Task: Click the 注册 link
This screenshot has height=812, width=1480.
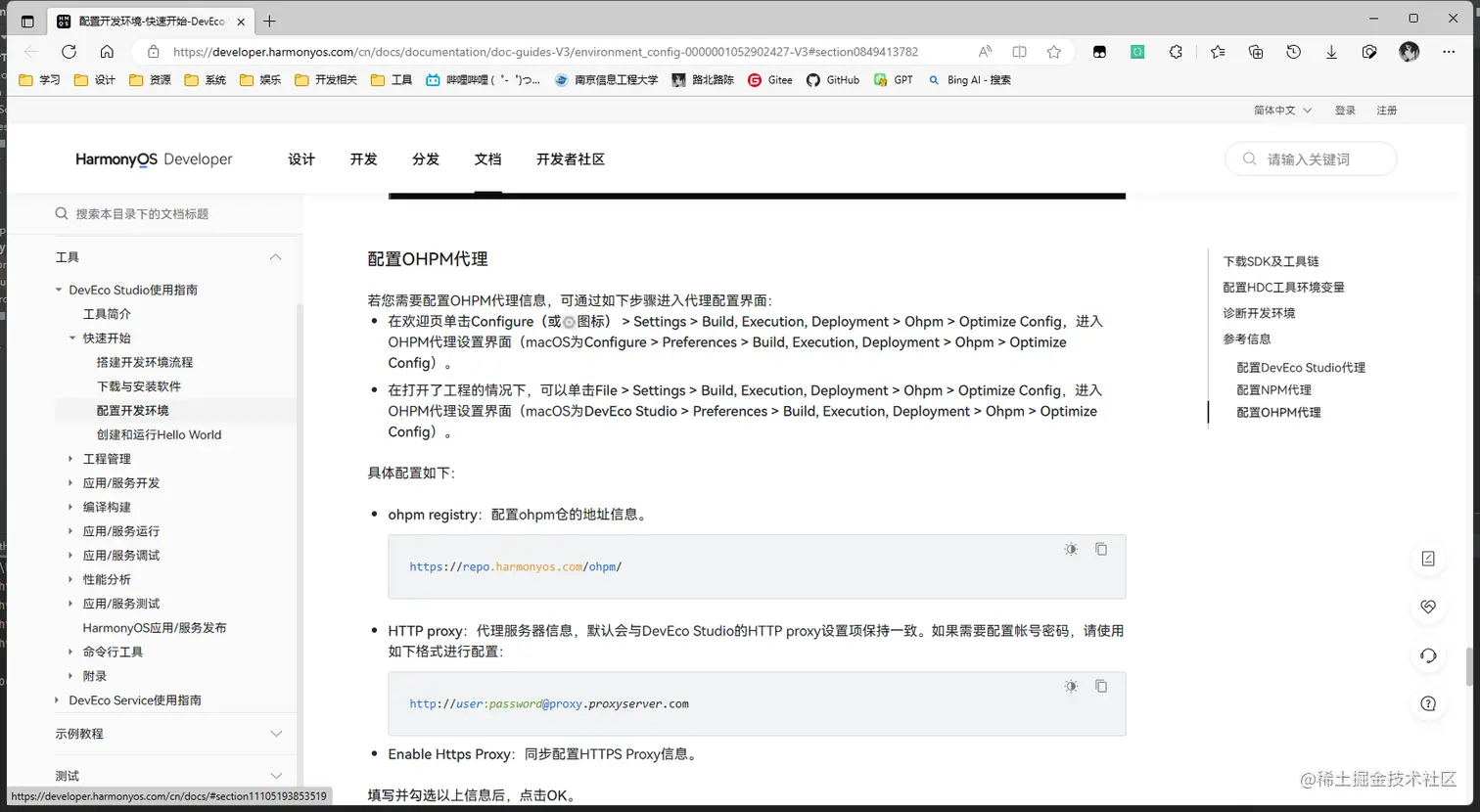Action: tap(1387, 111)
